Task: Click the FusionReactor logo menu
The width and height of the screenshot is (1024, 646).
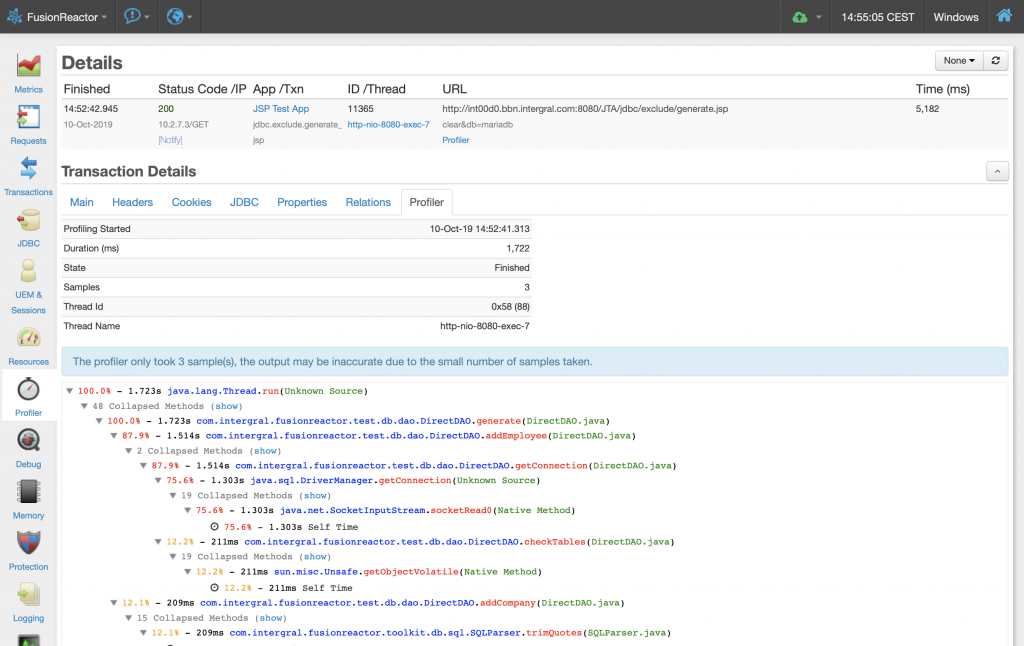Action: (57, 17)
